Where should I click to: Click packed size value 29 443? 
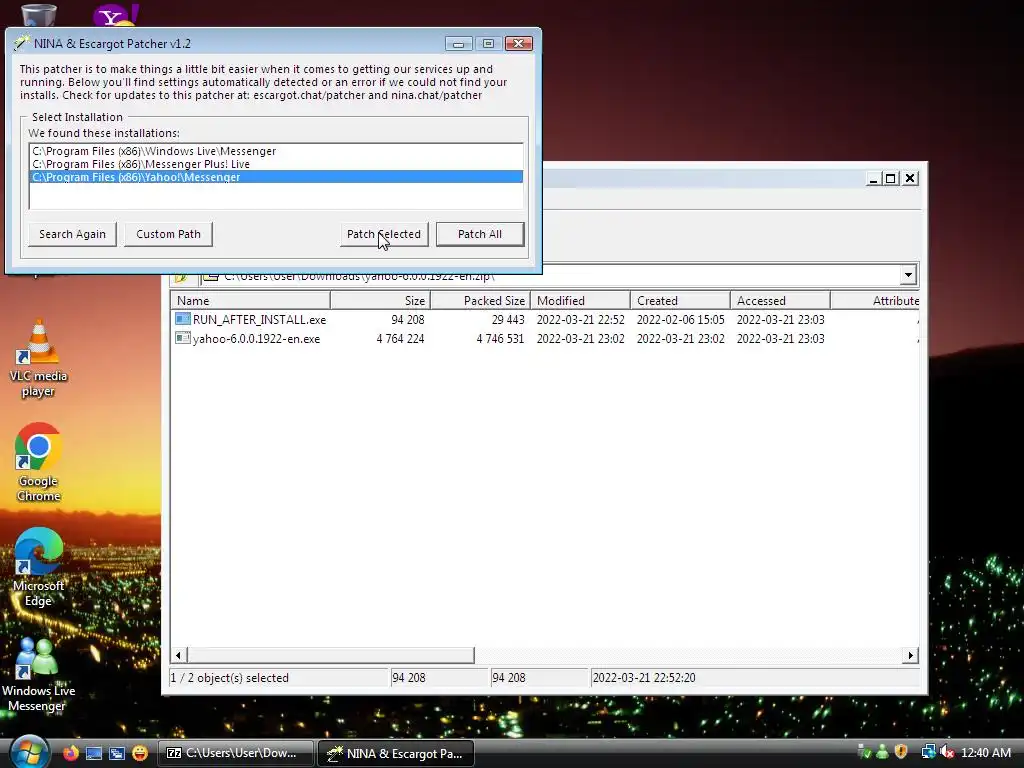pos(508,319)
